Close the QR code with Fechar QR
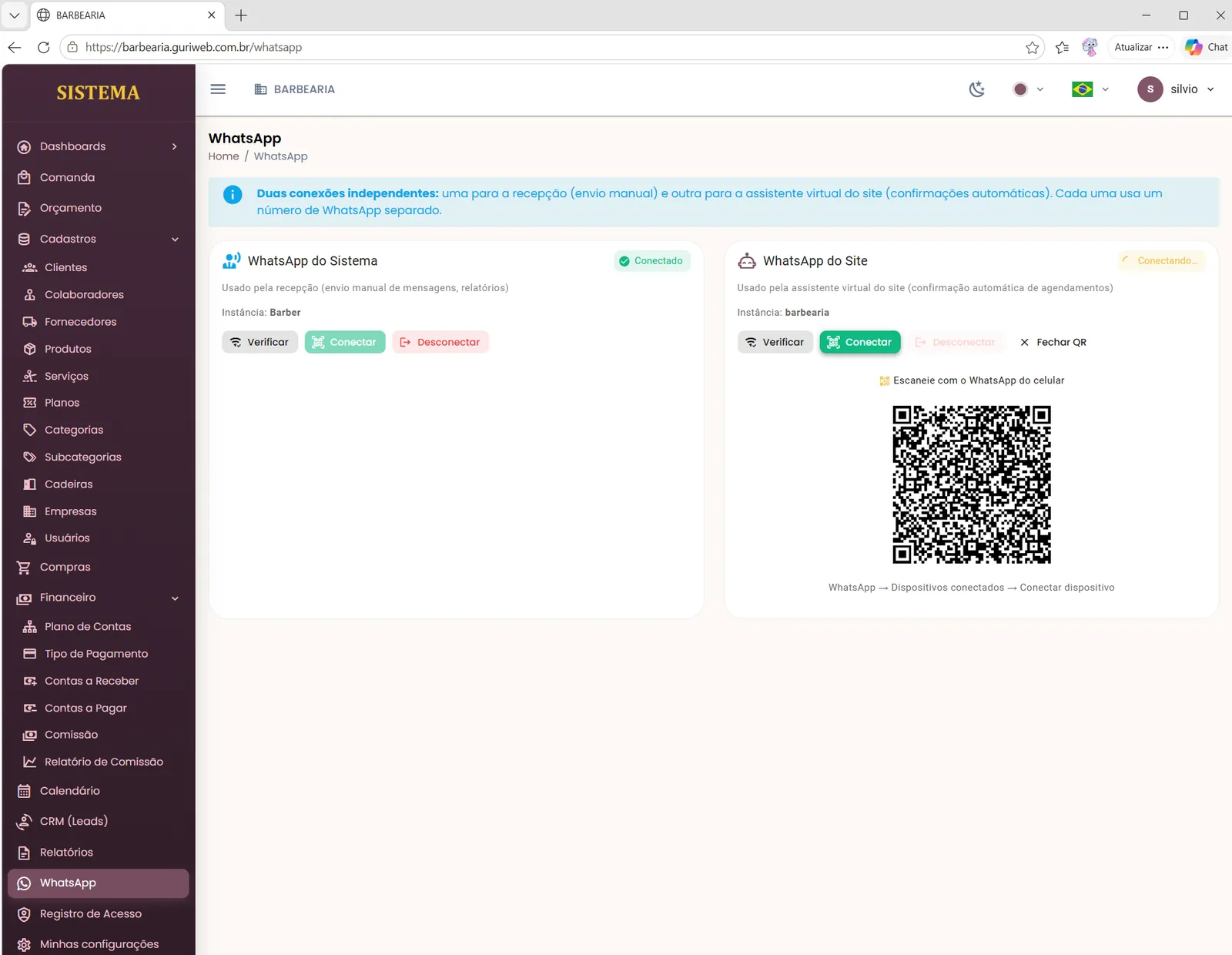The height and width of the screenshot is (955, 1232). [x=1053, y=342]
